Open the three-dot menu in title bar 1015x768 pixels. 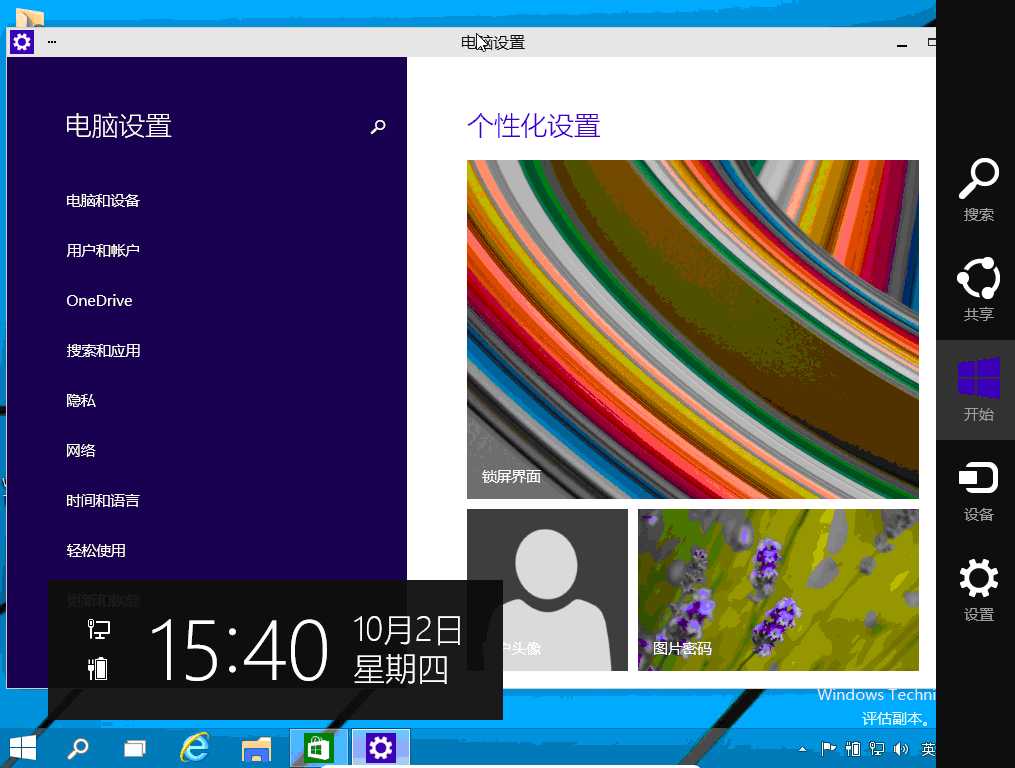click(52, 42)
